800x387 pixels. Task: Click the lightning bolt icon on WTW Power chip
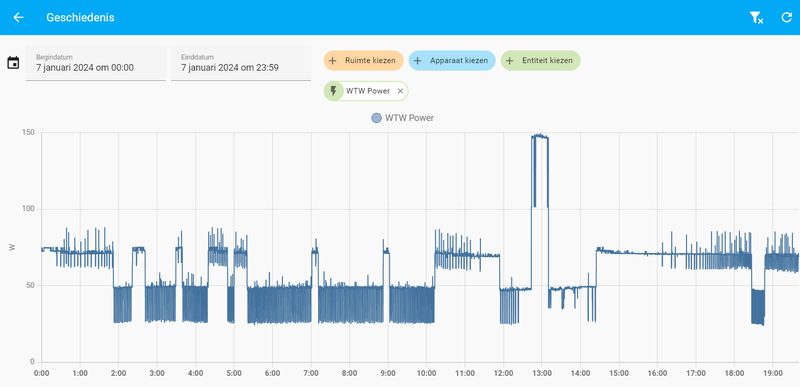pos(334,91)
